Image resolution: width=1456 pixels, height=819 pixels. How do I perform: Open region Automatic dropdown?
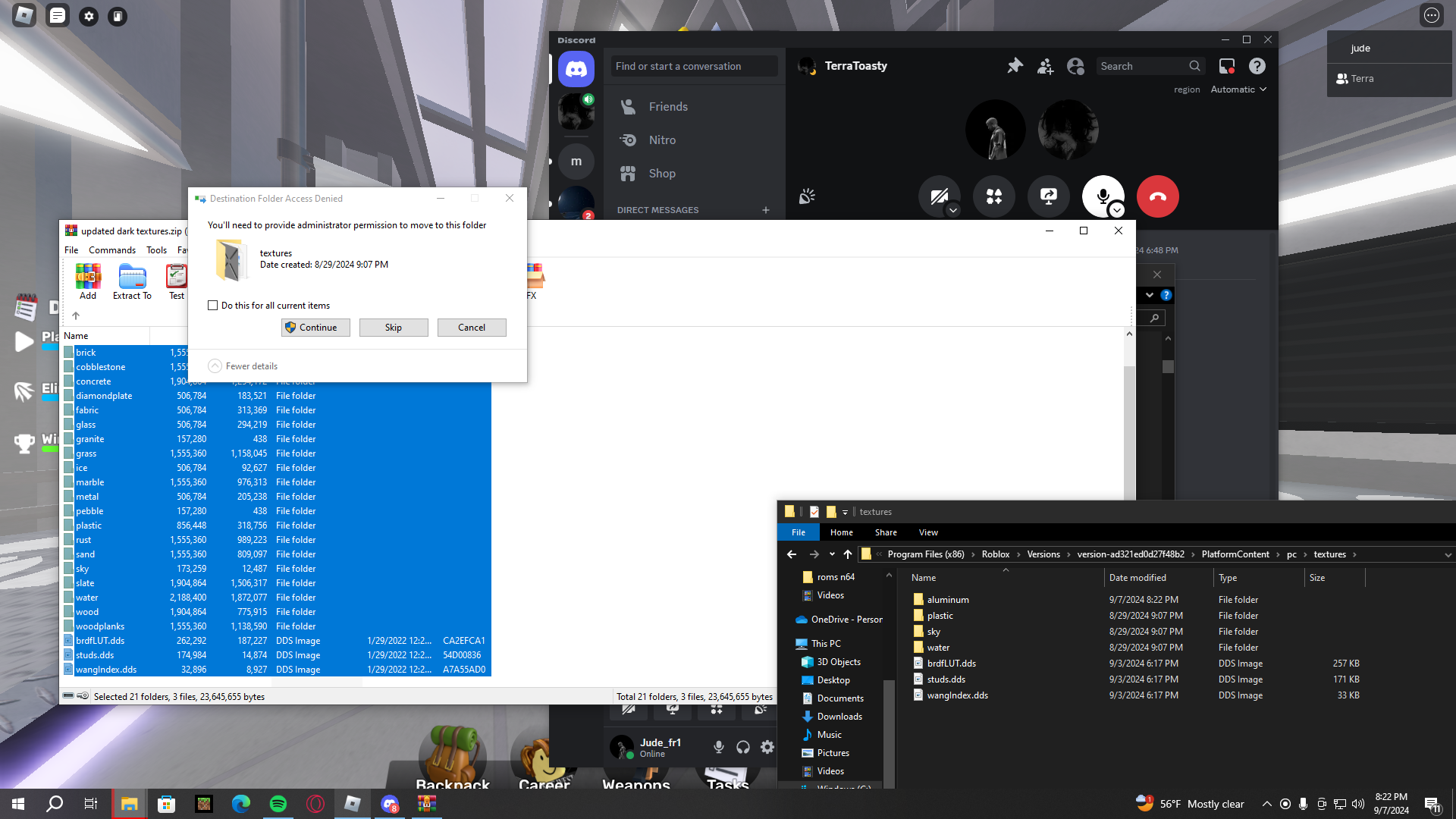tap(1238, 89)
